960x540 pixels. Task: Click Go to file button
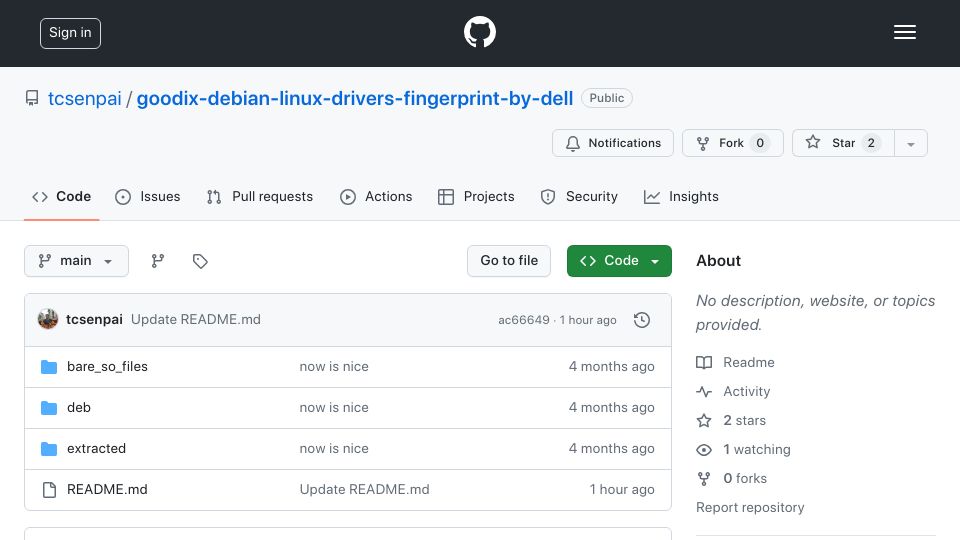pyautogui.click(x=509, y=261)
